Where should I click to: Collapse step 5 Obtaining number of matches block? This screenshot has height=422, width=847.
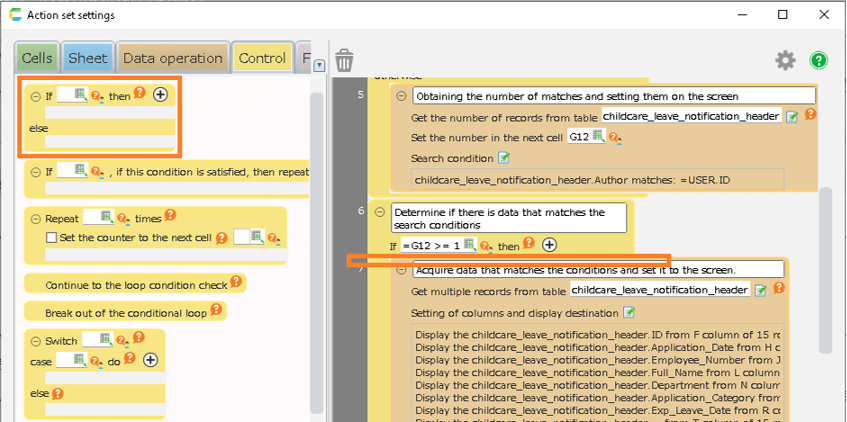(x=401, y=96)
